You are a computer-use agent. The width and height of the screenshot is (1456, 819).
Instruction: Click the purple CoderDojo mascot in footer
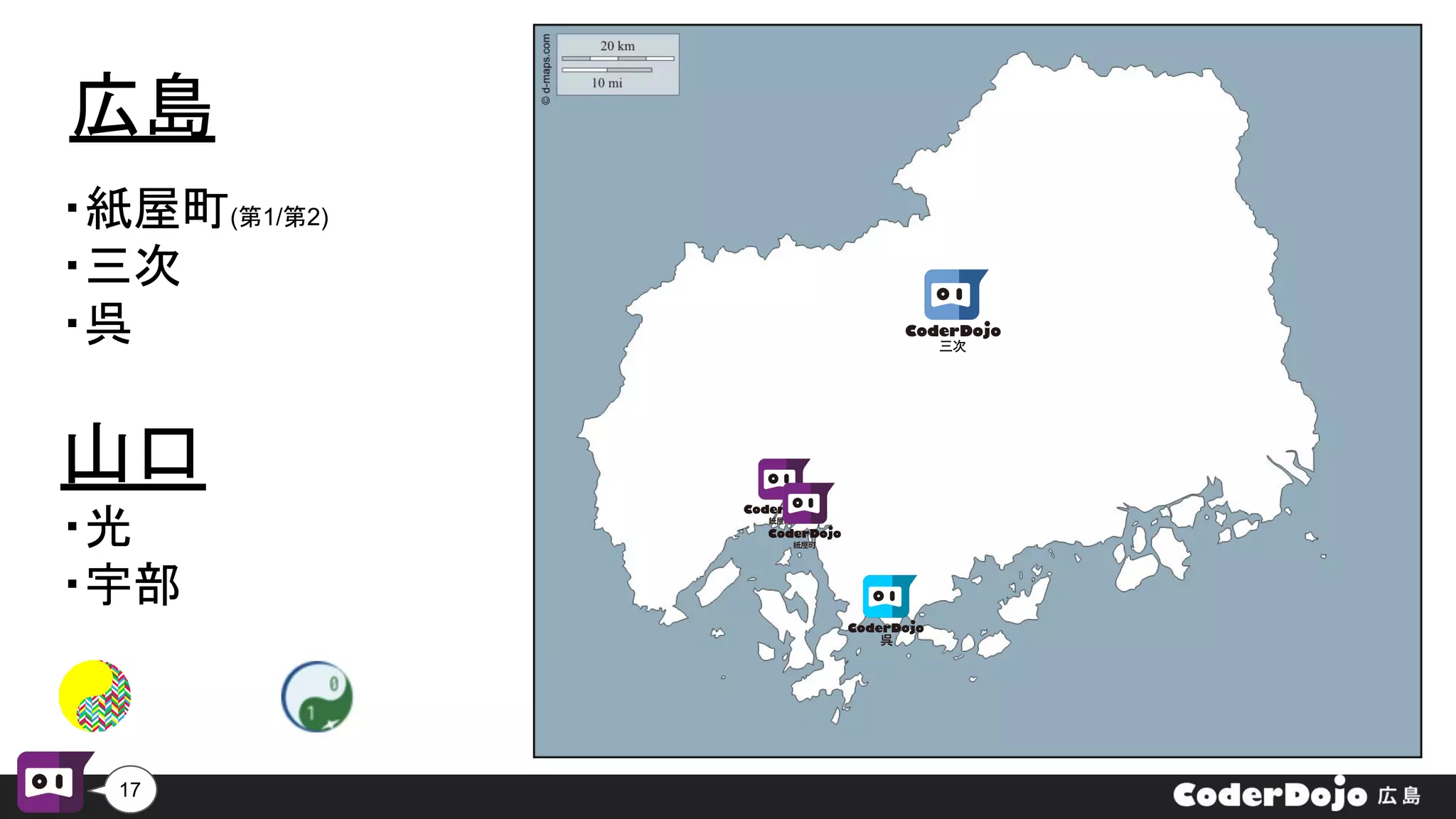pyautogui.click(x=55, y=781)
